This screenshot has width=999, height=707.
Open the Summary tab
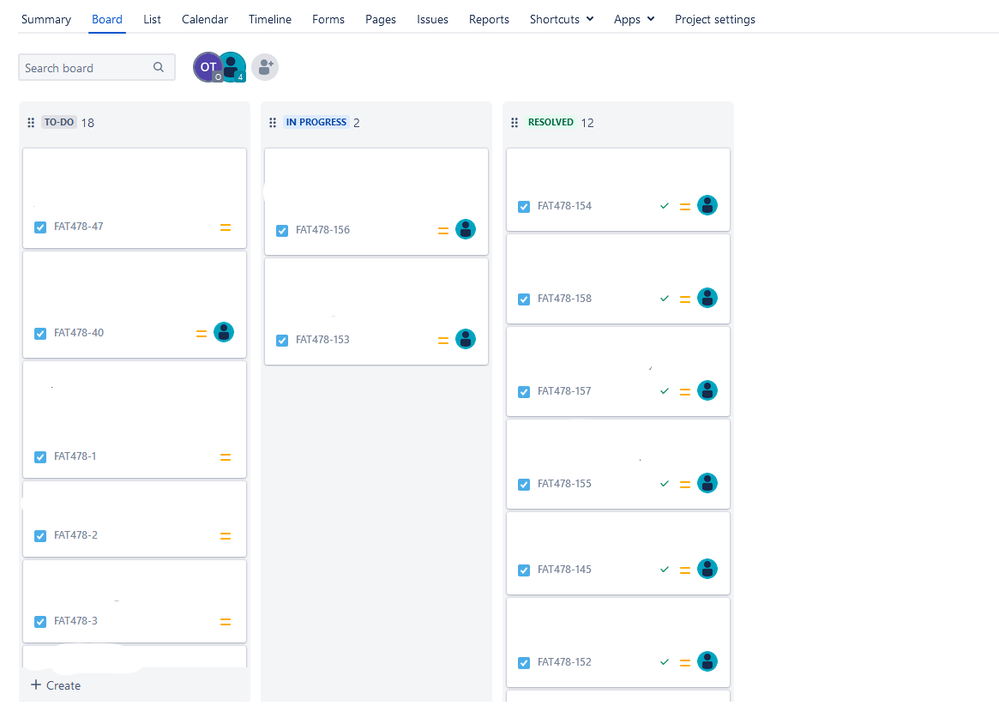click(x=46, y=19)
